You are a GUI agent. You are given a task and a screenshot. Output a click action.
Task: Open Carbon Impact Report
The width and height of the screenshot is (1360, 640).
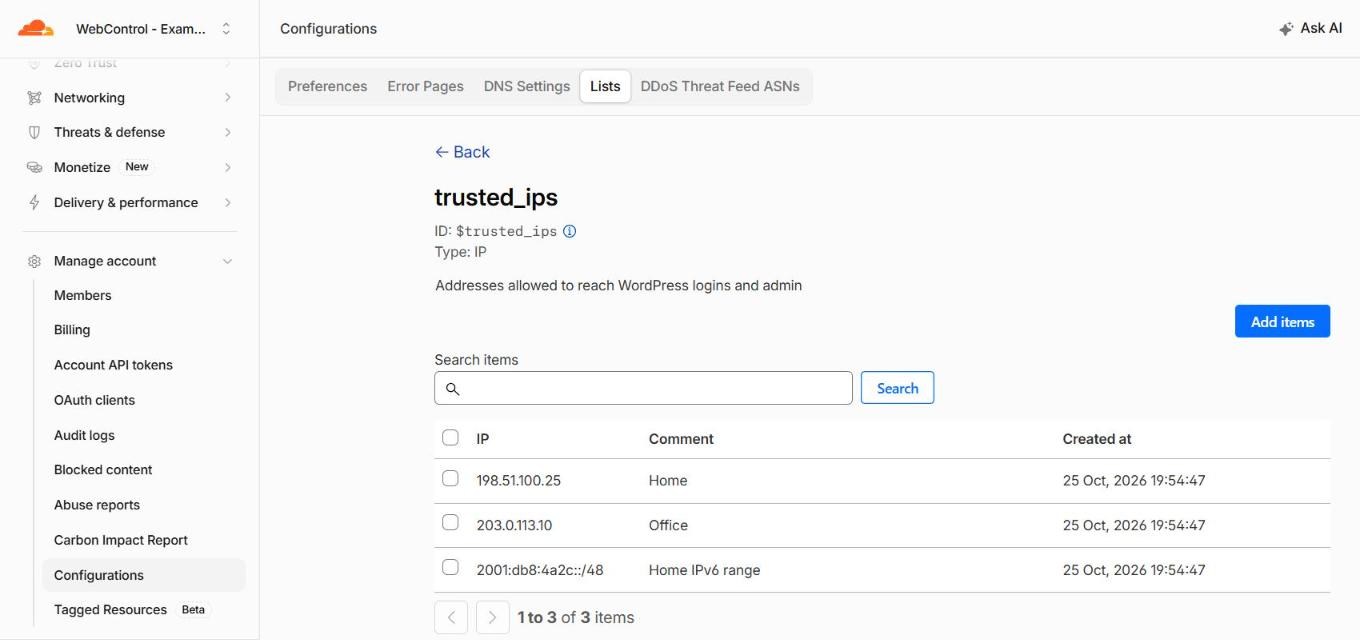[x=121, y=540]
